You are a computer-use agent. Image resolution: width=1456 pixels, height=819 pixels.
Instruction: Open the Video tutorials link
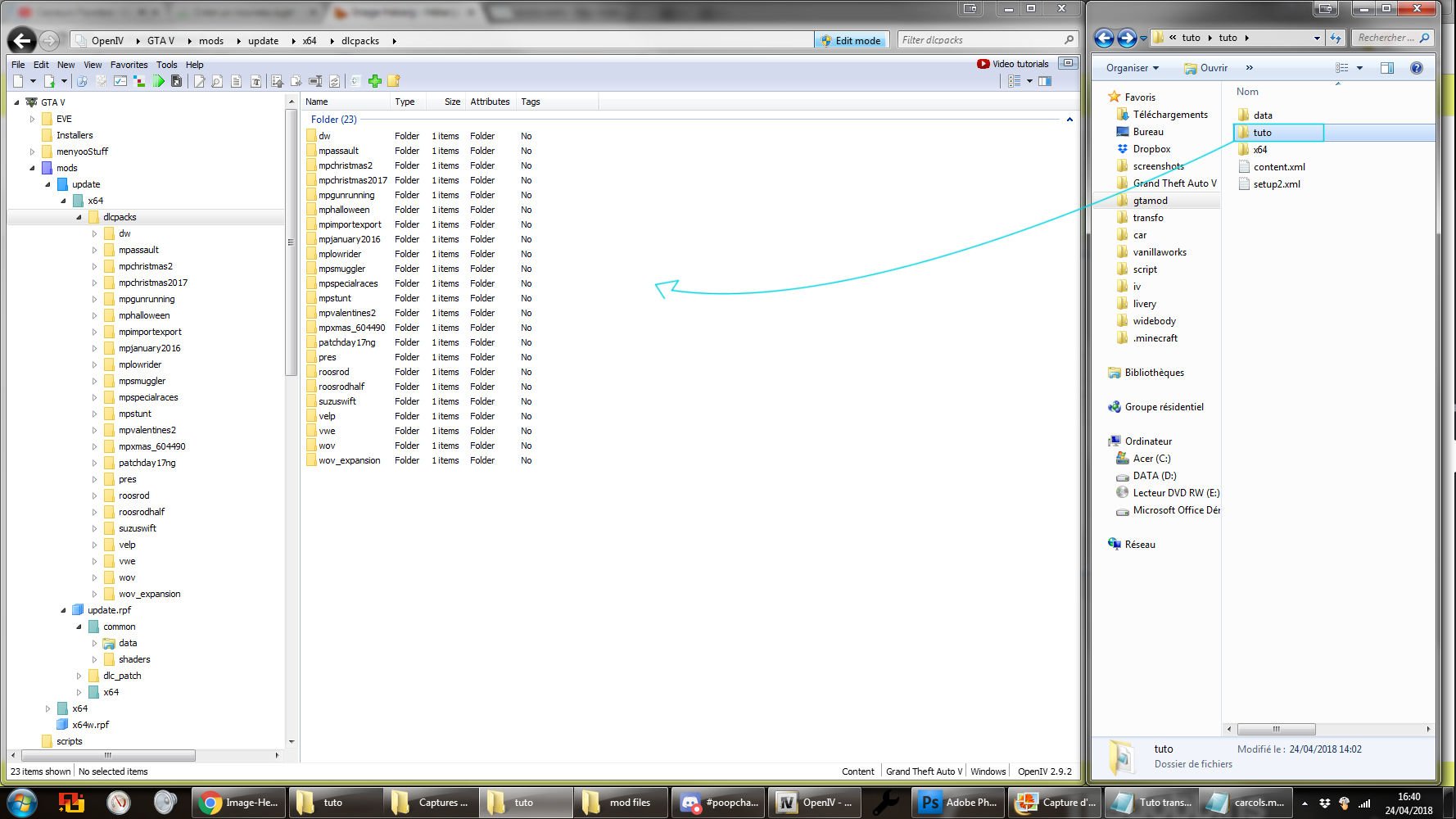coord(1013,64)
